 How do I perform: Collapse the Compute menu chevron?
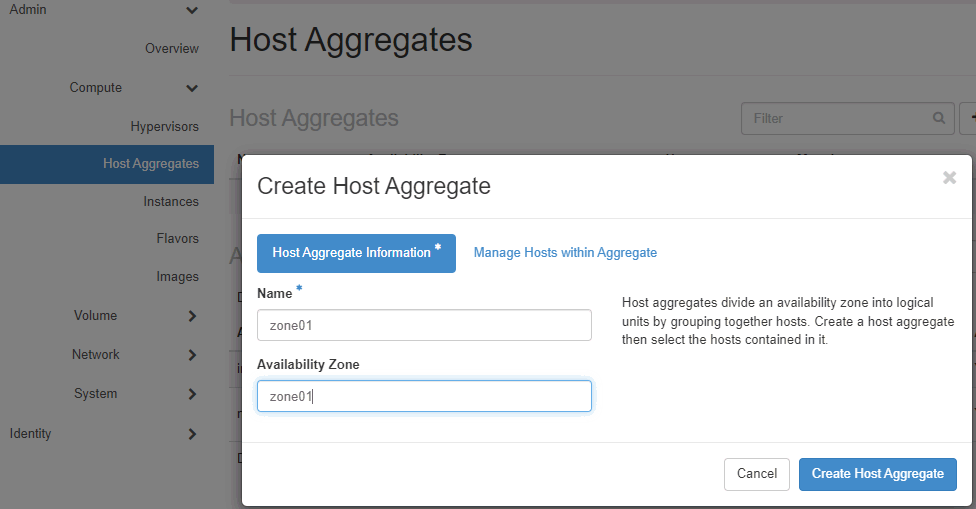point(192,88)
